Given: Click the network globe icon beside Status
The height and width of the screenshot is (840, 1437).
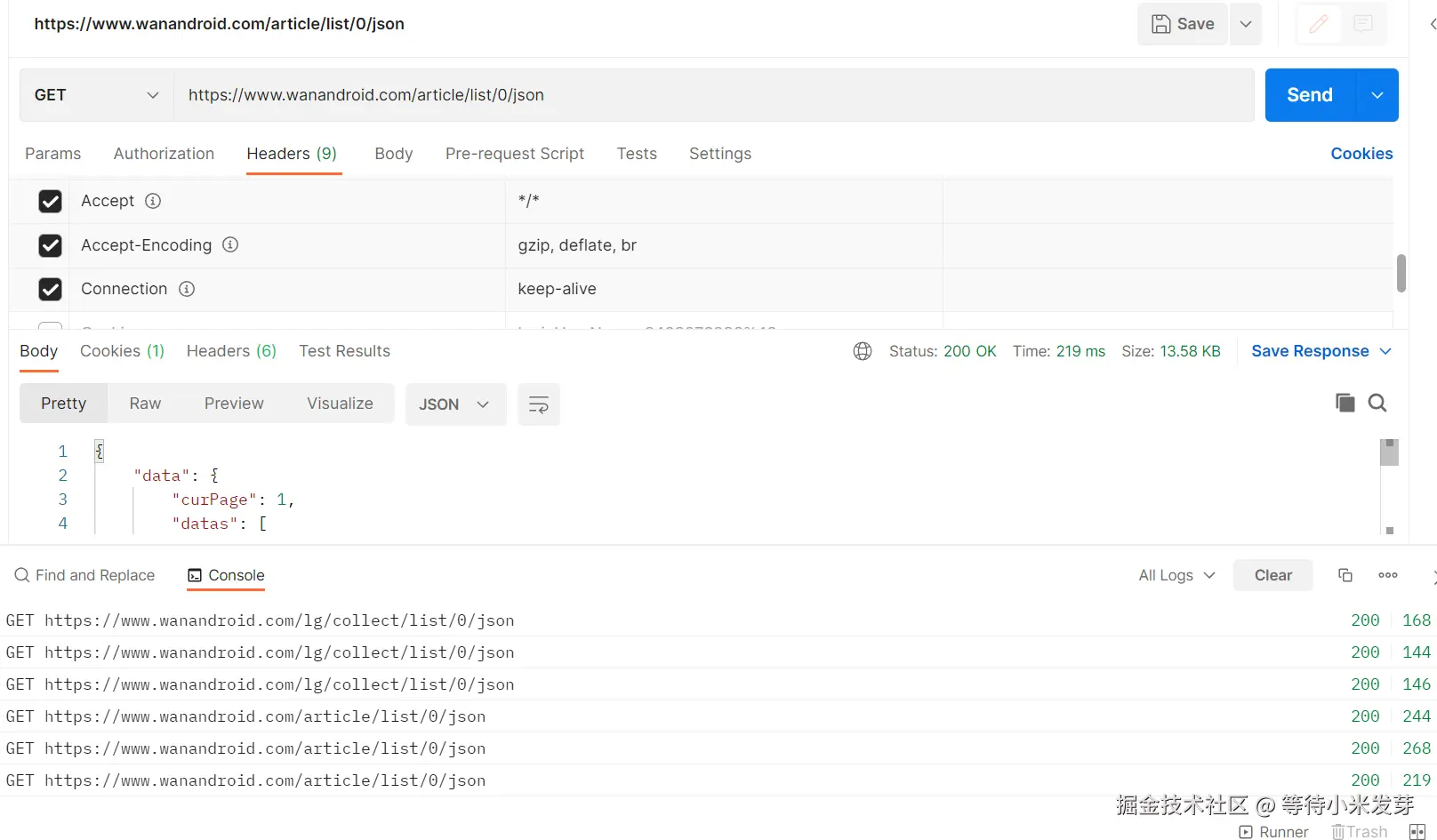Looking at the screenshot, I should coord(863,351).
